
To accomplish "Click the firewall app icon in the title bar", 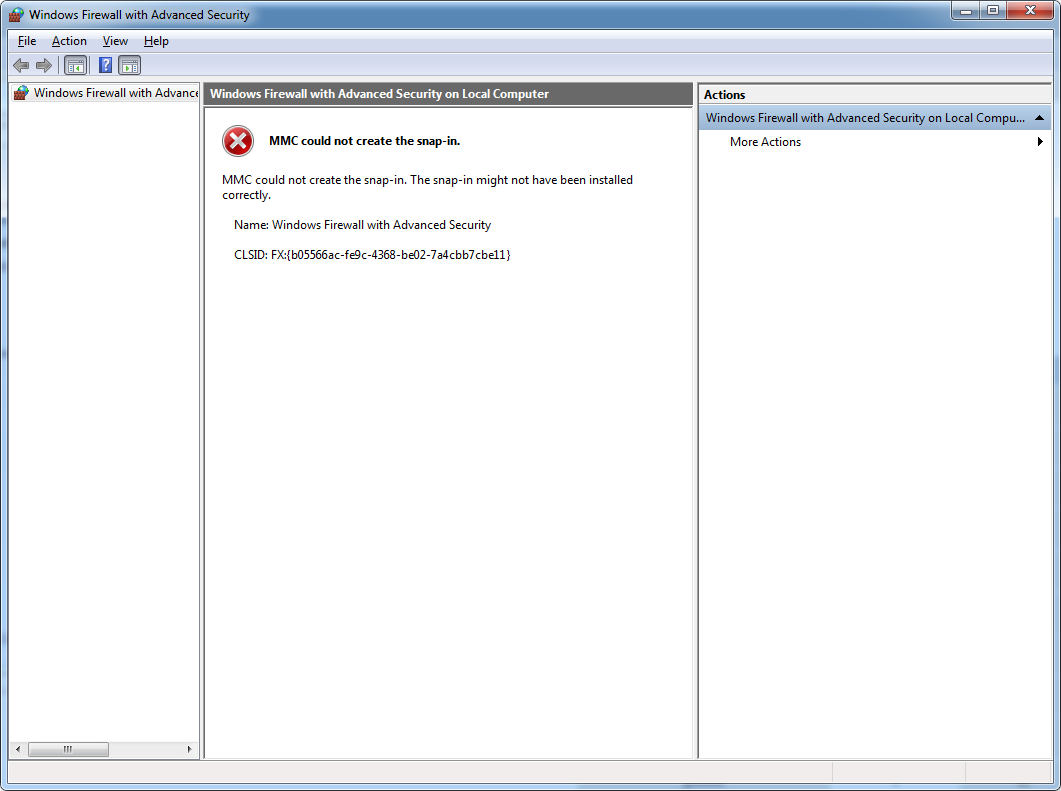I will point(16,14).
